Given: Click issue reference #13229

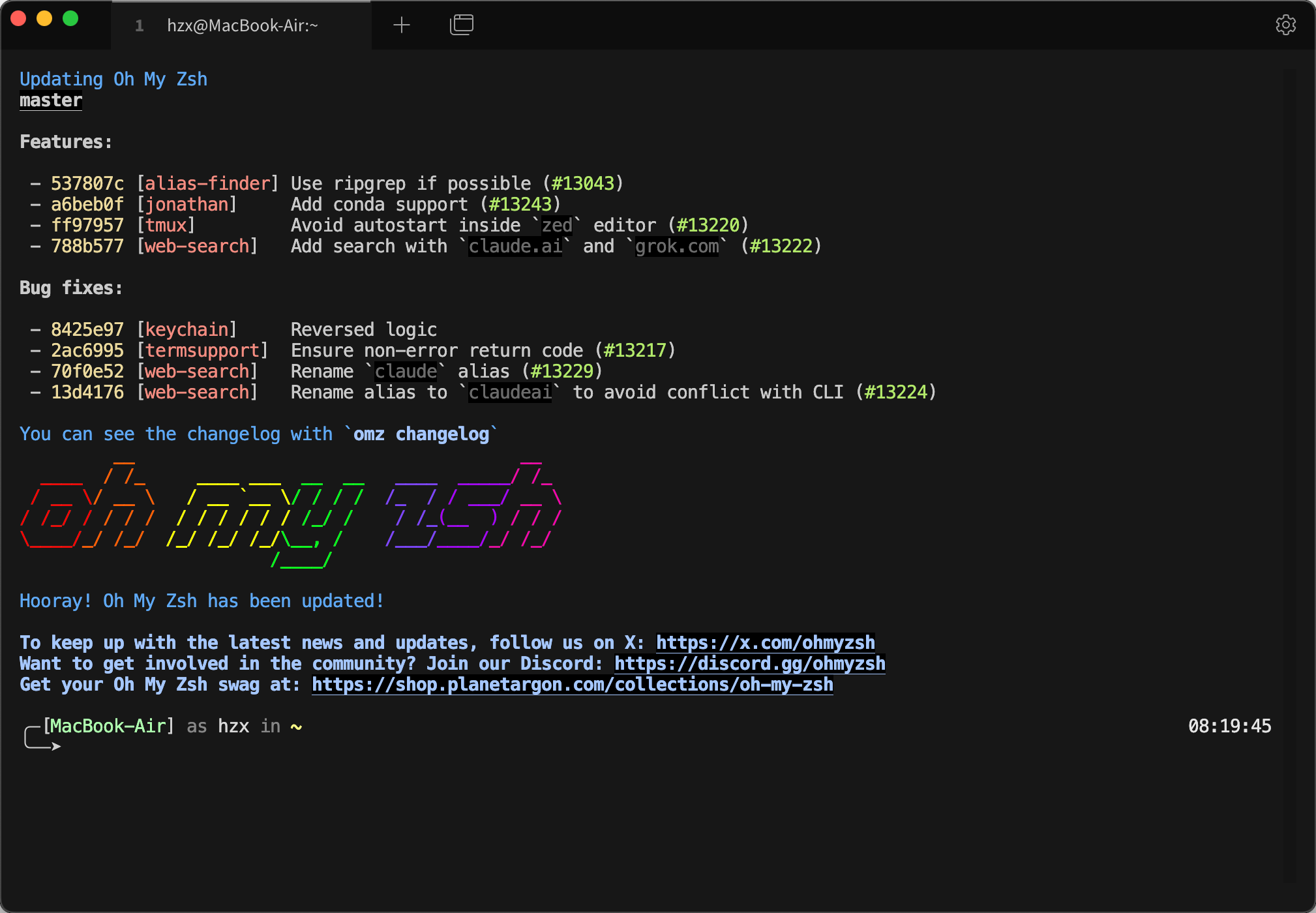Looking at the screenshot, I should point(562,372).
